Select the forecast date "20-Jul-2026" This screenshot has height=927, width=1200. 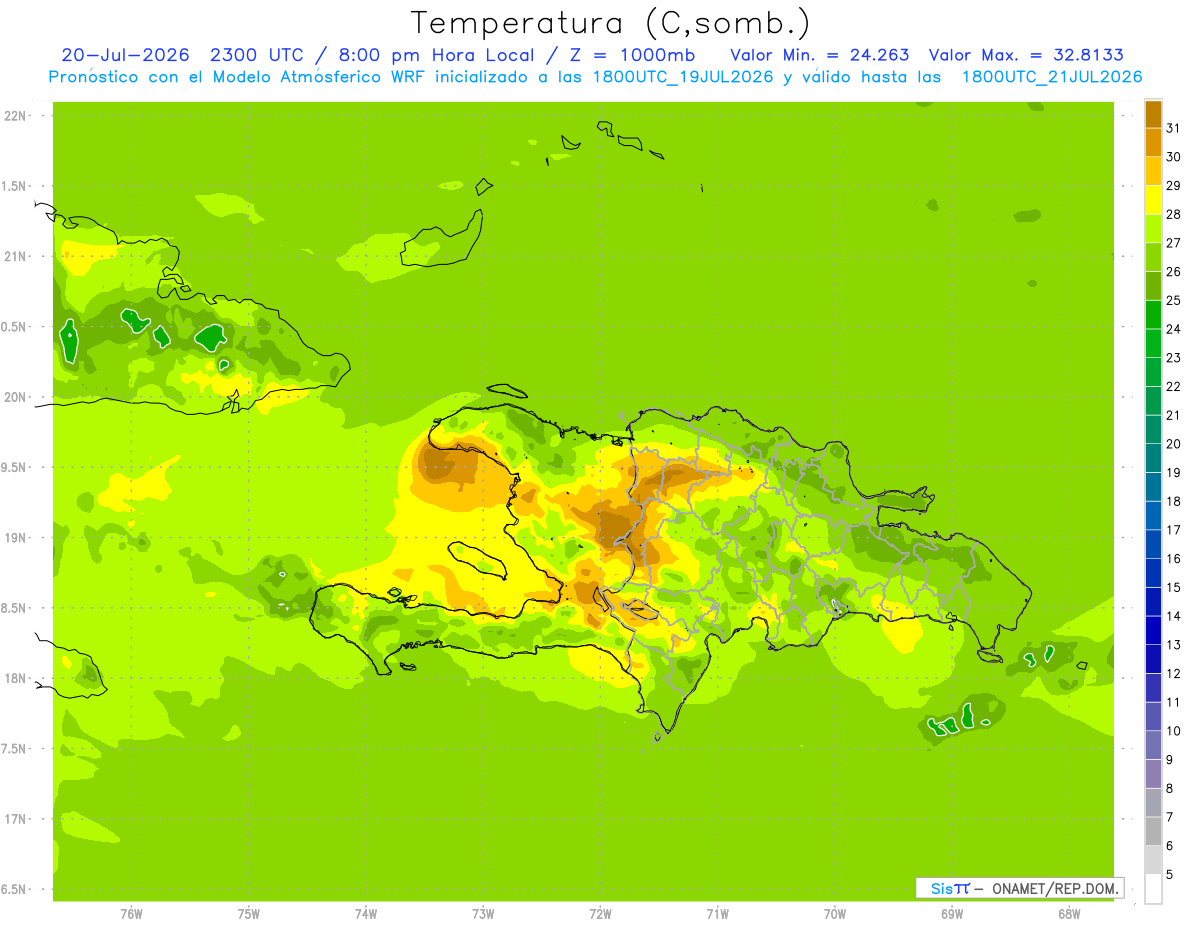[x=125, y=55]
